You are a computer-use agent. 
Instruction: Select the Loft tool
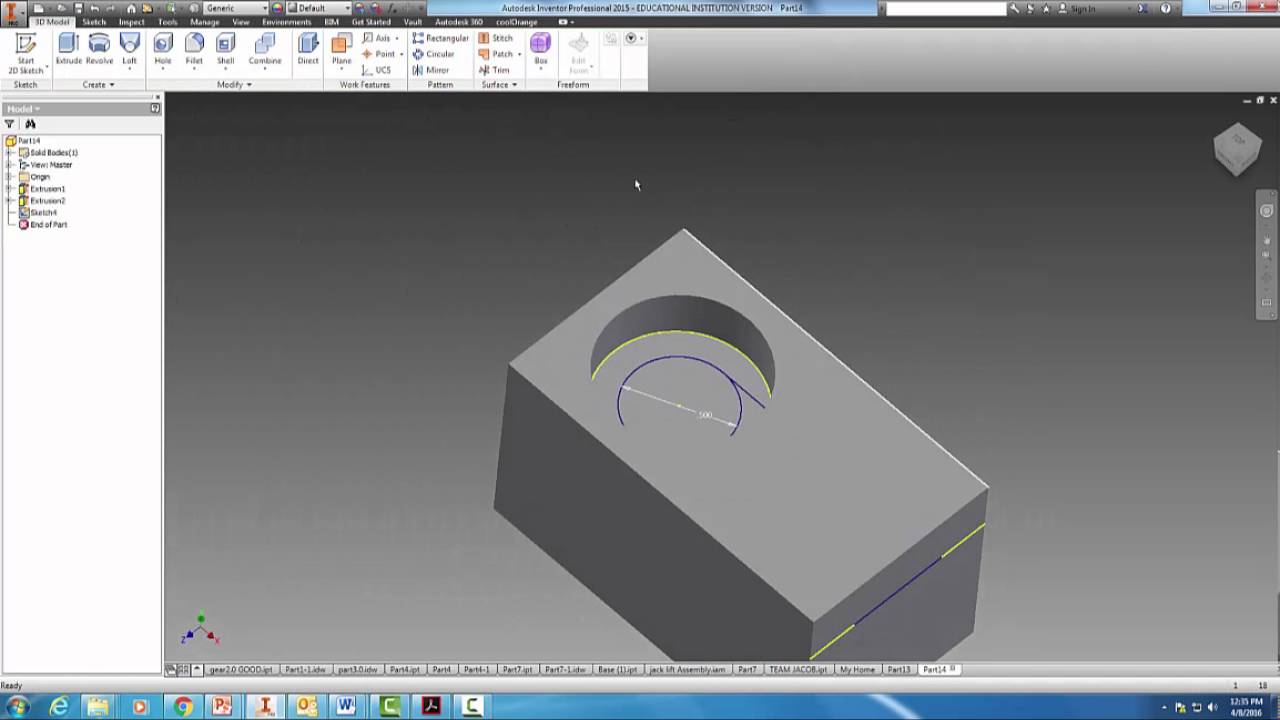coord(129,49)
